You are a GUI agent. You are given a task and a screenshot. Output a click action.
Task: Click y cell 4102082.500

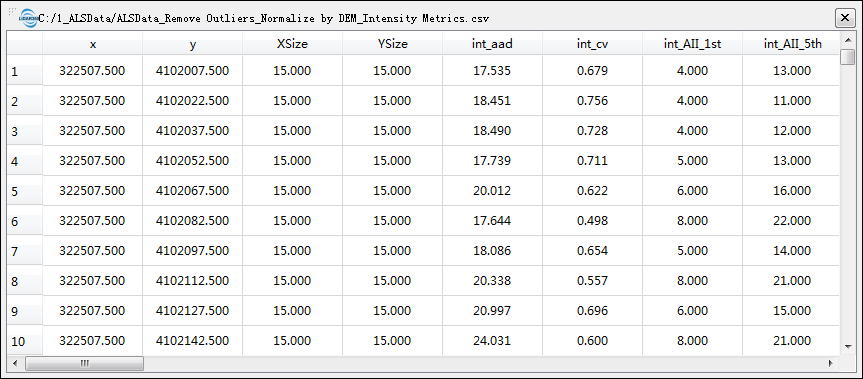(193, 221)
